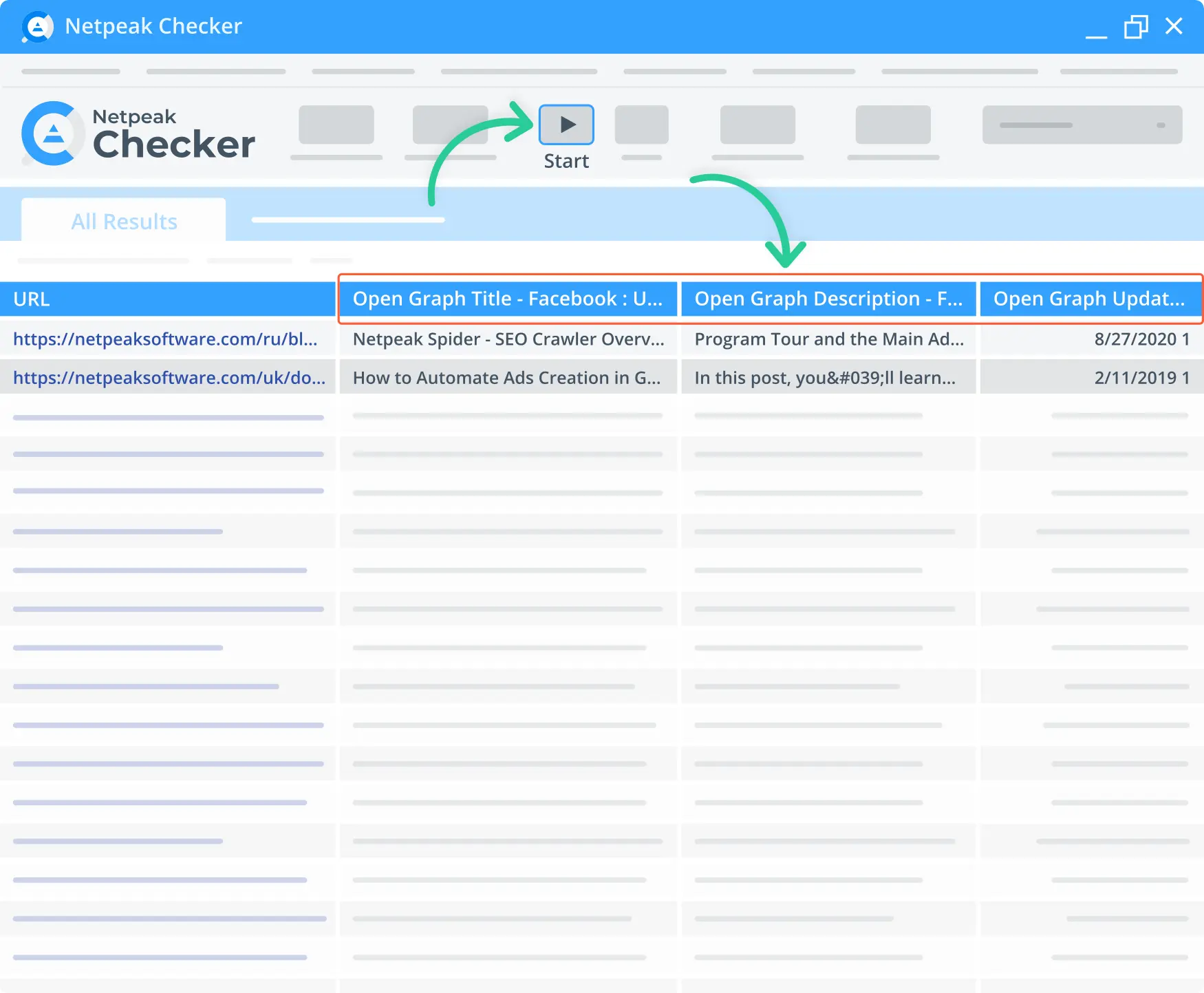Click the Netpeak Checker title bar icon
The height and width of the screenshot is (993, 1204).
37,27
